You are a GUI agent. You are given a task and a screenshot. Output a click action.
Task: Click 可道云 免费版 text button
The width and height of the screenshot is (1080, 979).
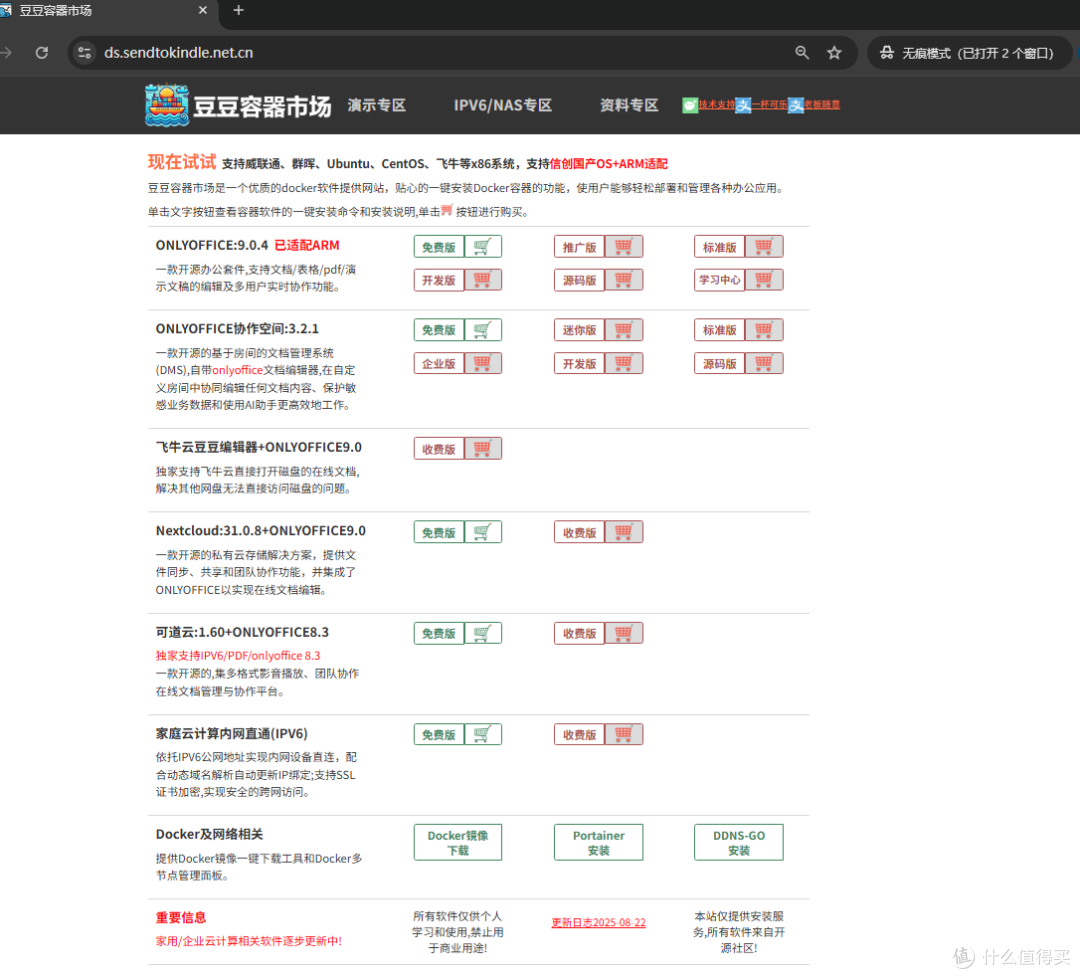439,633
